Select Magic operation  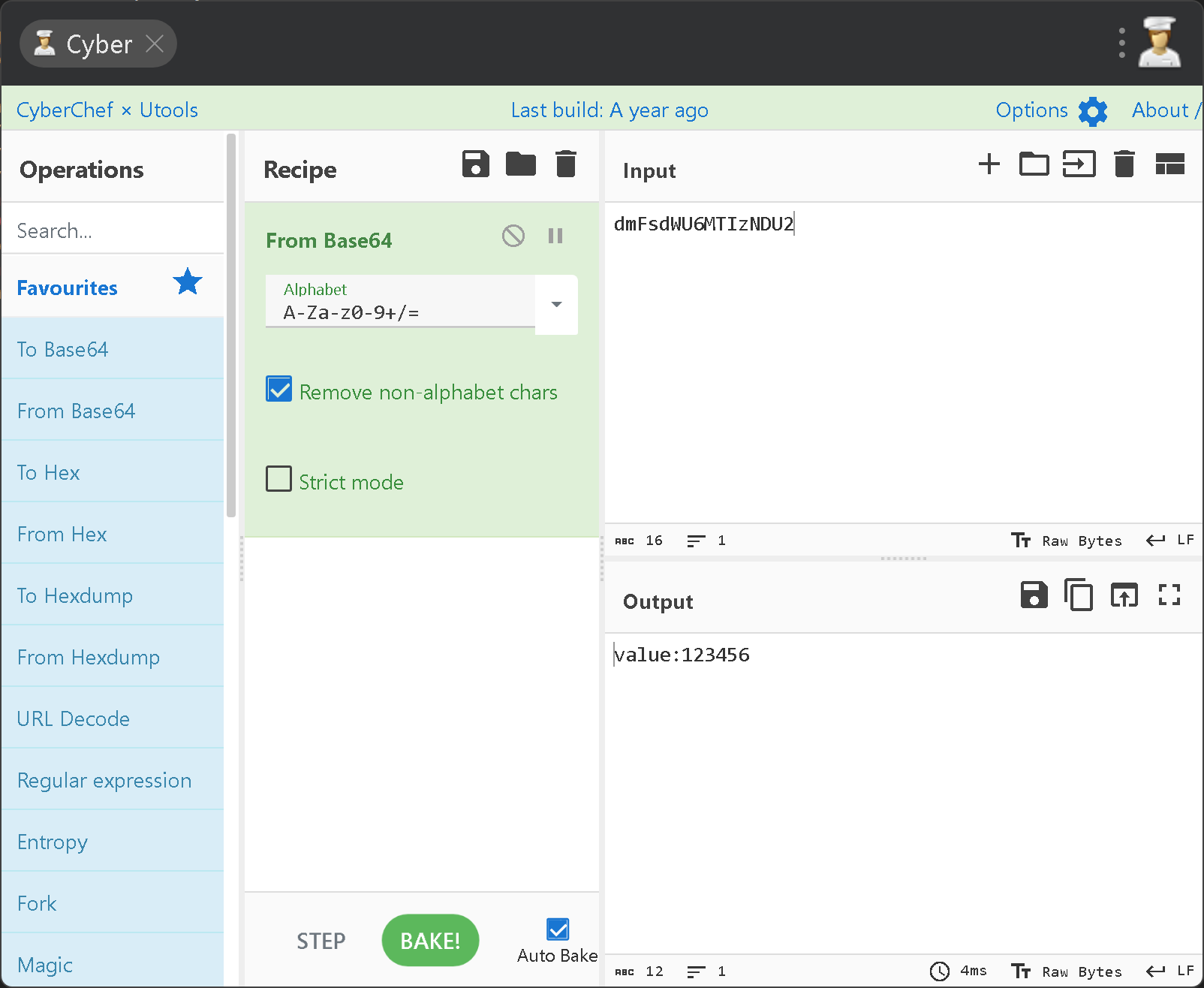click(113, 960)
